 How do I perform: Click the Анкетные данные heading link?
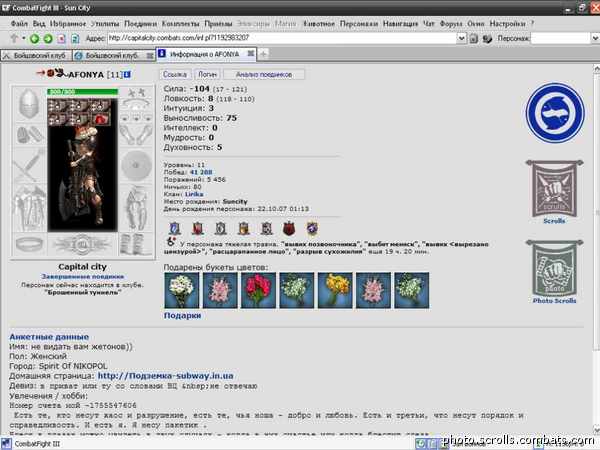(49, 337)
